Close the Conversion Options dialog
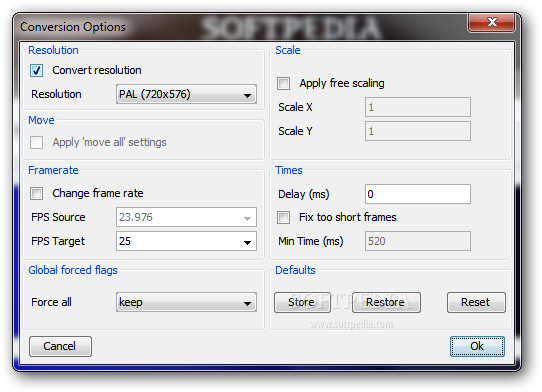The width and height of the screenshot is (542, 392). [x=491, y=22]
